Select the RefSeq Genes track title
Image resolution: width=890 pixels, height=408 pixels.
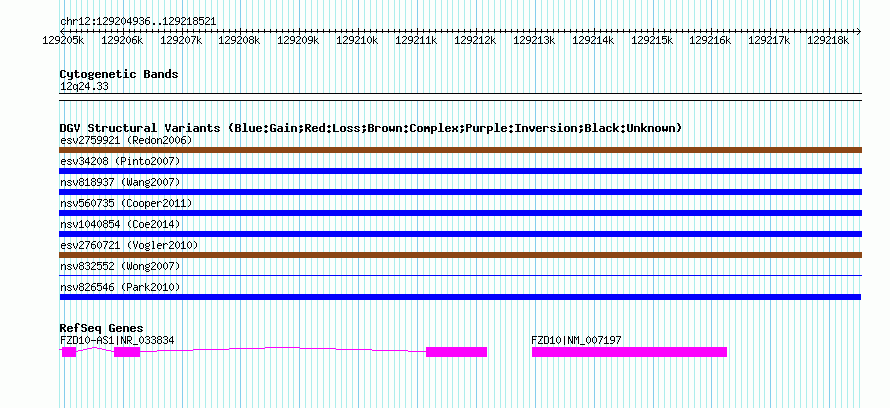click(x=101, y=329)
